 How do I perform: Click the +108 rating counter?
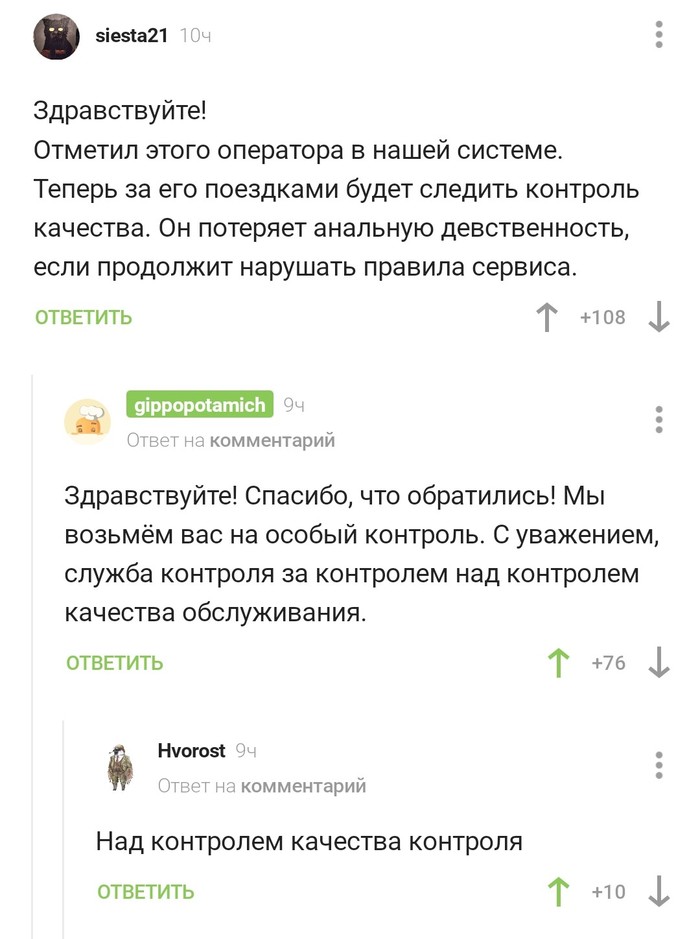pyautogui.click(x=601, y=316)
